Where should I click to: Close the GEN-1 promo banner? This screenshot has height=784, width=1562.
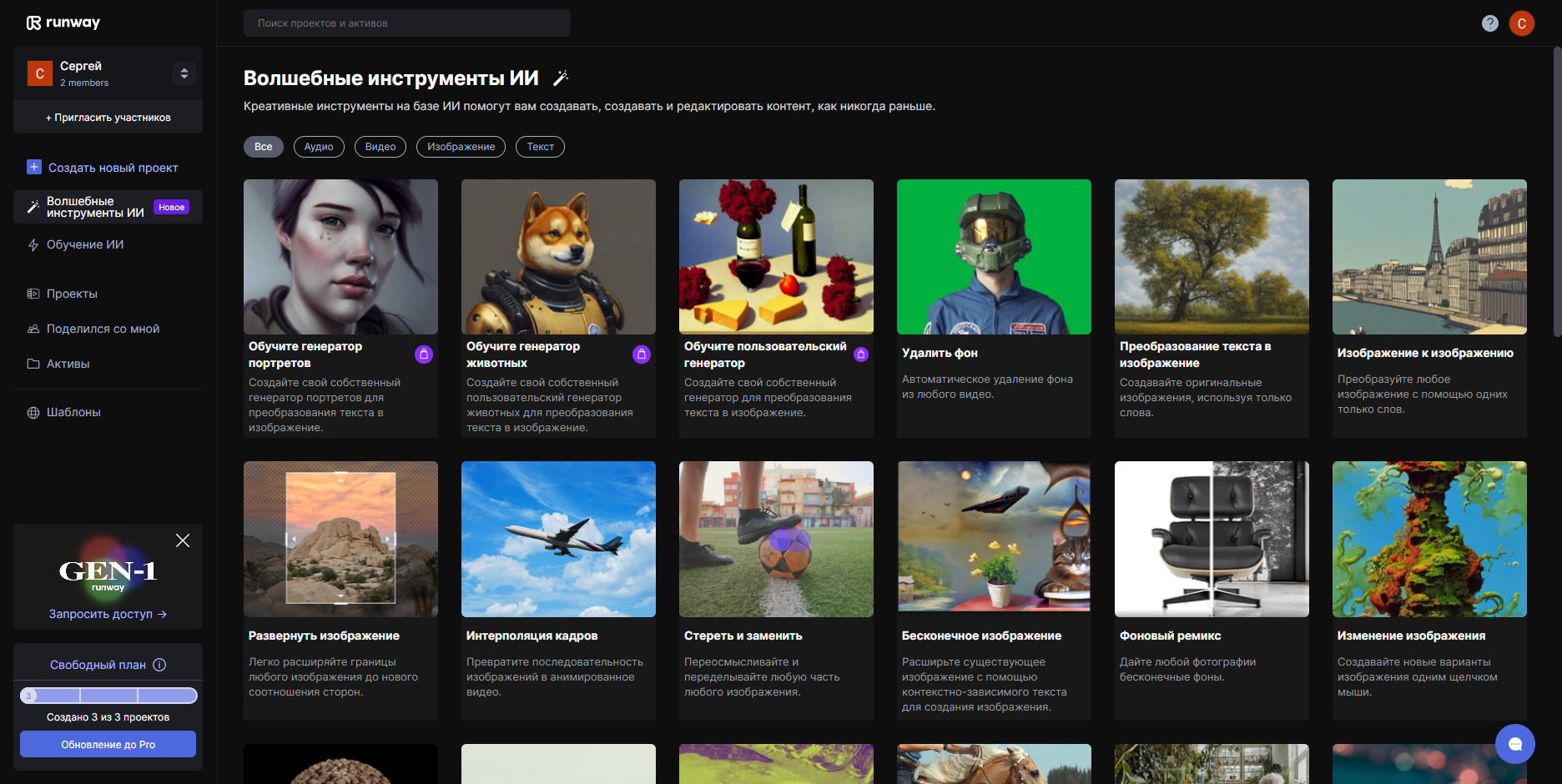[x=183, y=540]
